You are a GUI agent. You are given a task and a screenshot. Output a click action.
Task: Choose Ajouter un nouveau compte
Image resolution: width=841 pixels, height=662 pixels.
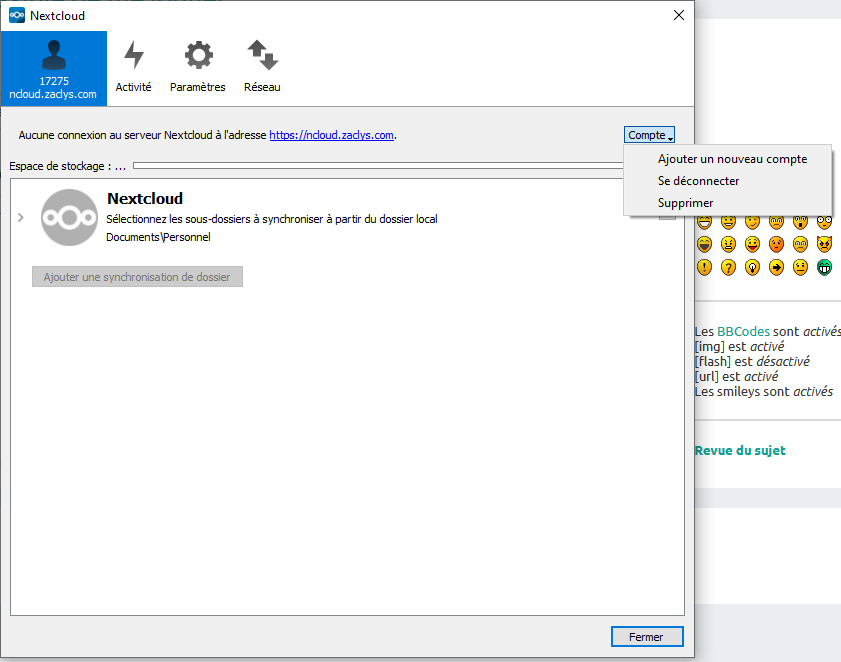tap(731, 159)
